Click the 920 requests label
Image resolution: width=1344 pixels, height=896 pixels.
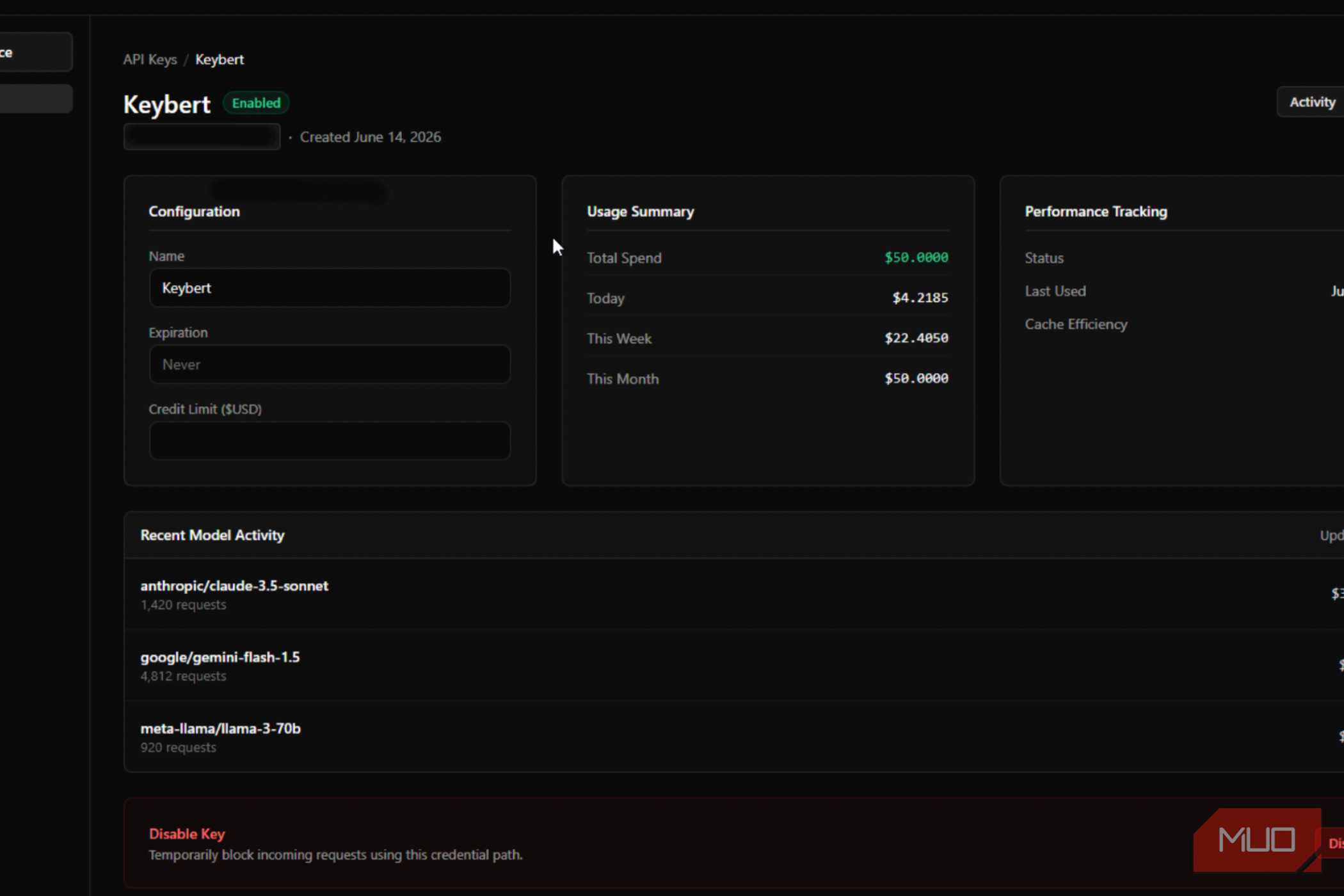(178, 748)
